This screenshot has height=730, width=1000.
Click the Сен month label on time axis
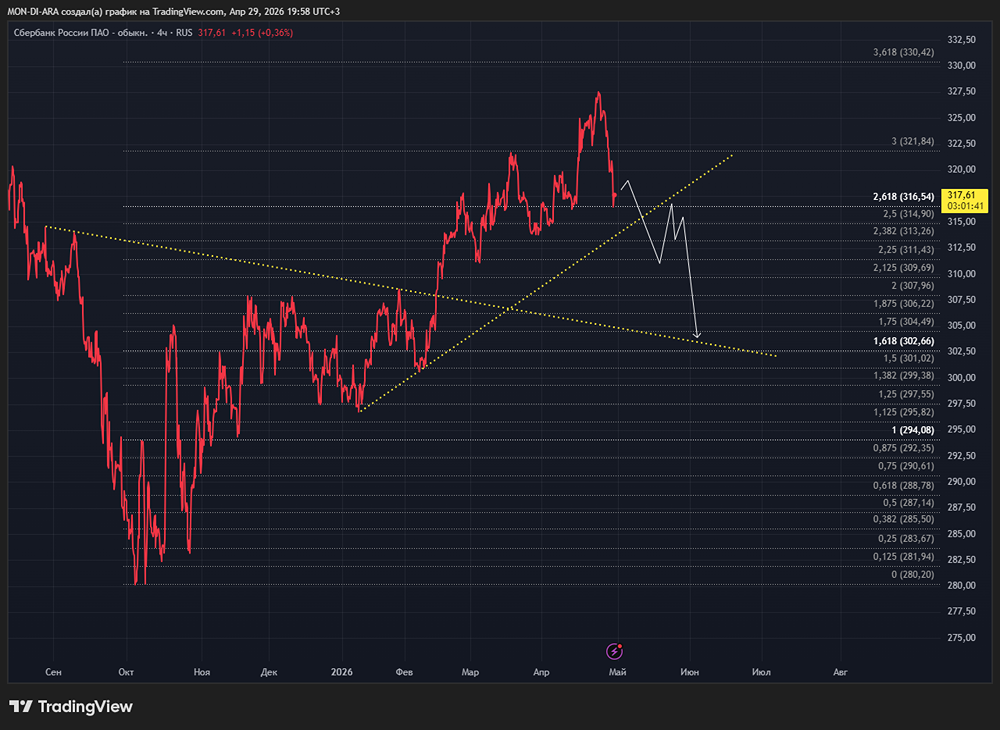click(54, 672)
